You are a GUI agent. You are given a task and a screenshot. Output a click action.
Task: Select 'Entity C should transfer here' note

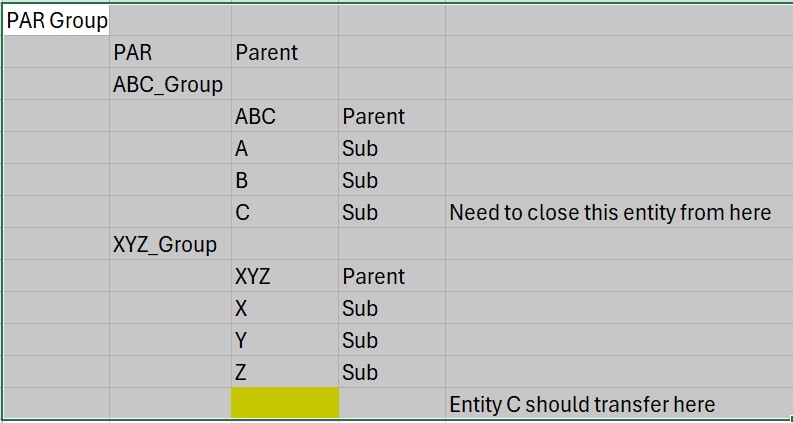click(582, 404)
